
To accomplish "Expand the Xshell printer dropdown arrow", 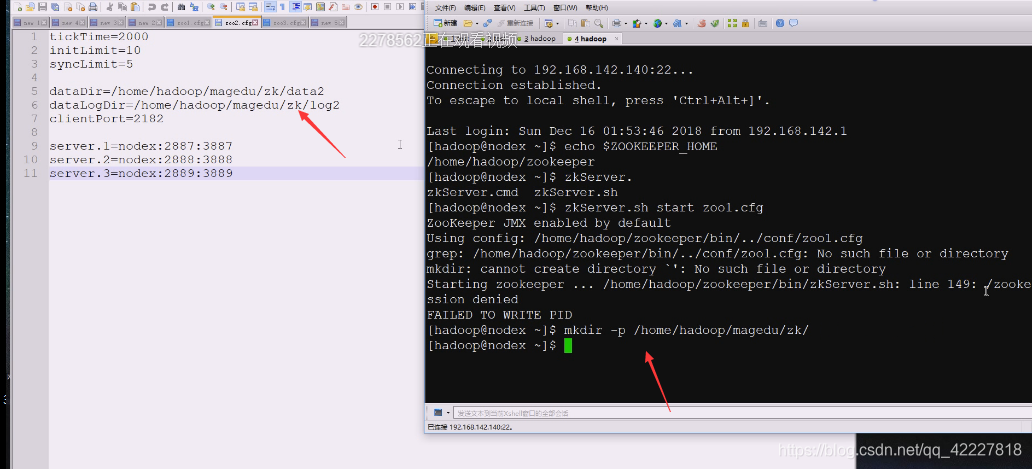I will 626,23.
